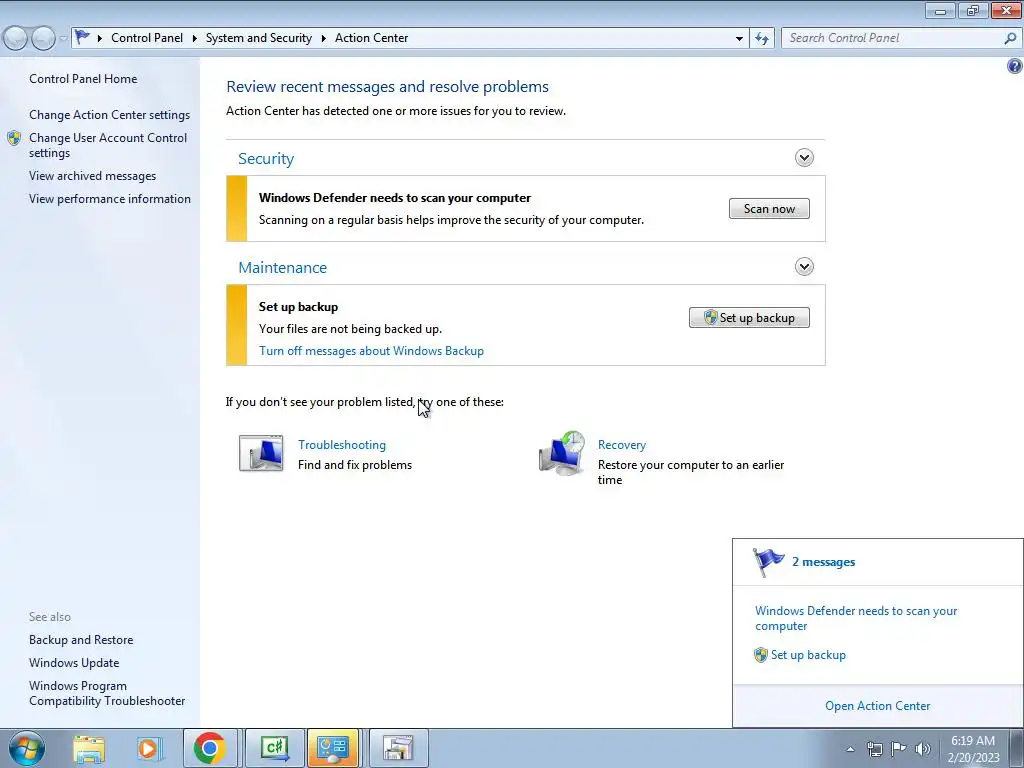Open the last taskbar application icon
The height and width of the screenshot is (768, 1024).
click(398, 748)
